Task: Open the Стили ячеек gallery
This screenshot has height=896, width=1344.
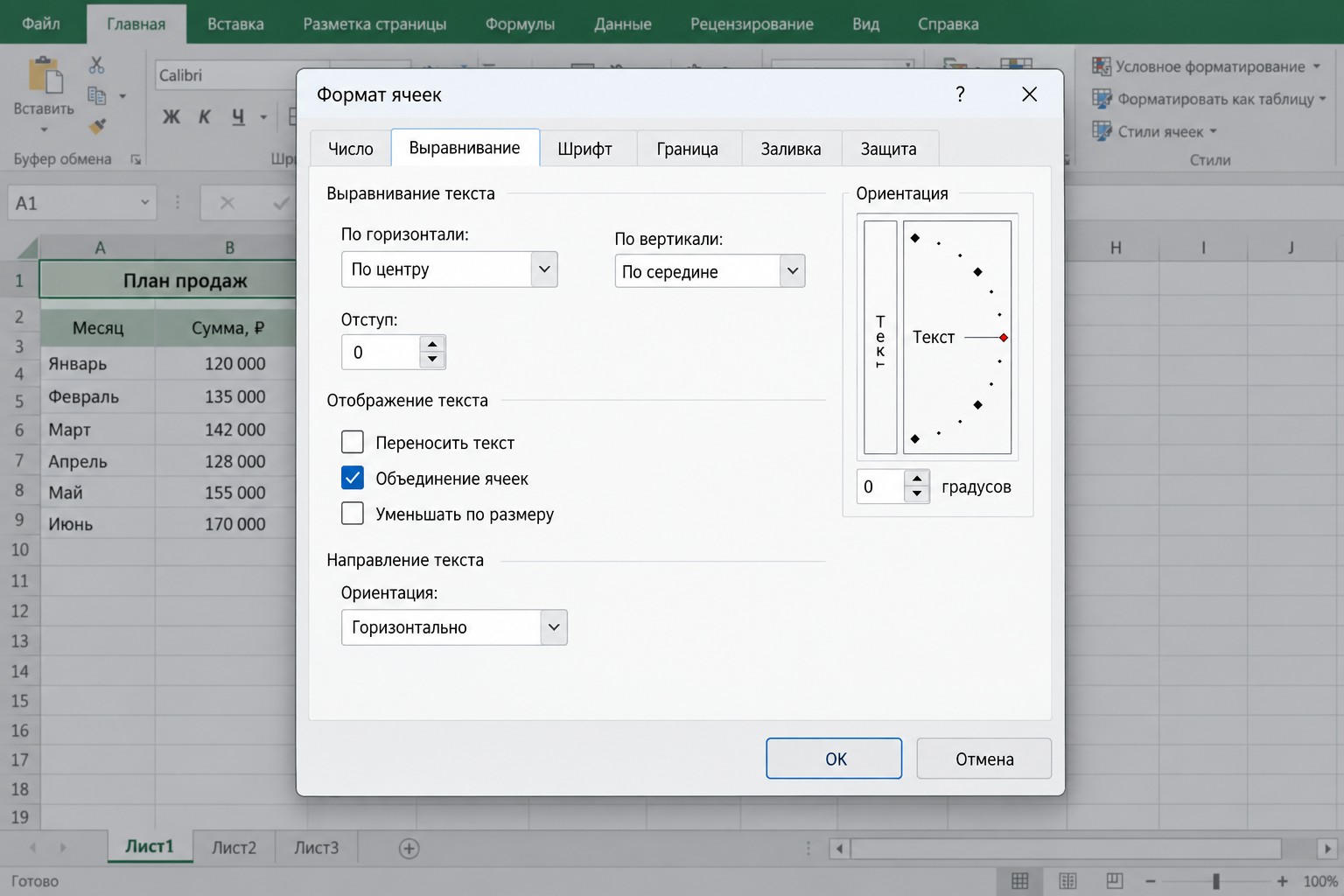Action: 1155,131
